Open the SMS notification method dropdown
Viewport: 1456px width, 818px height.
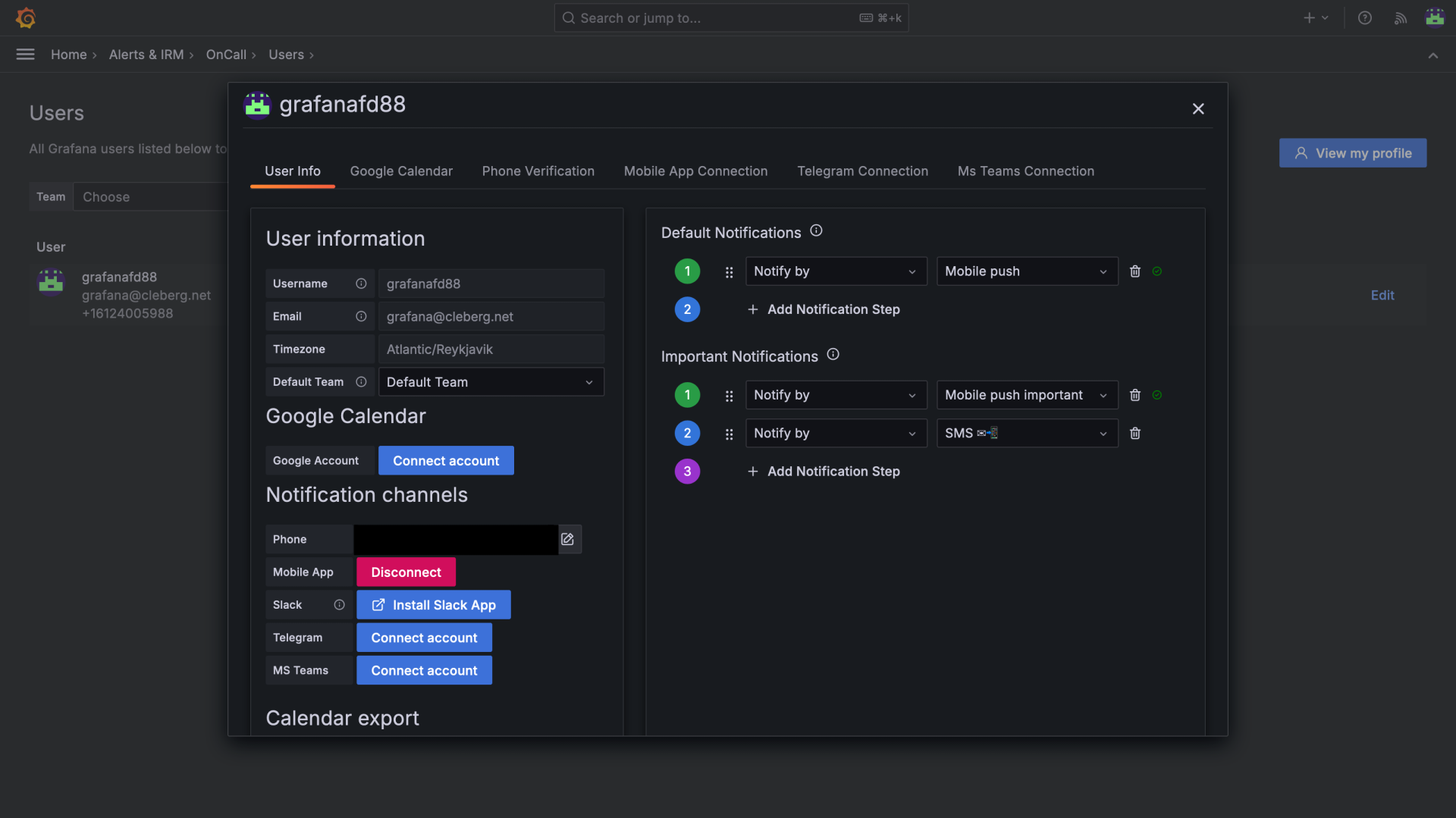1026,434
